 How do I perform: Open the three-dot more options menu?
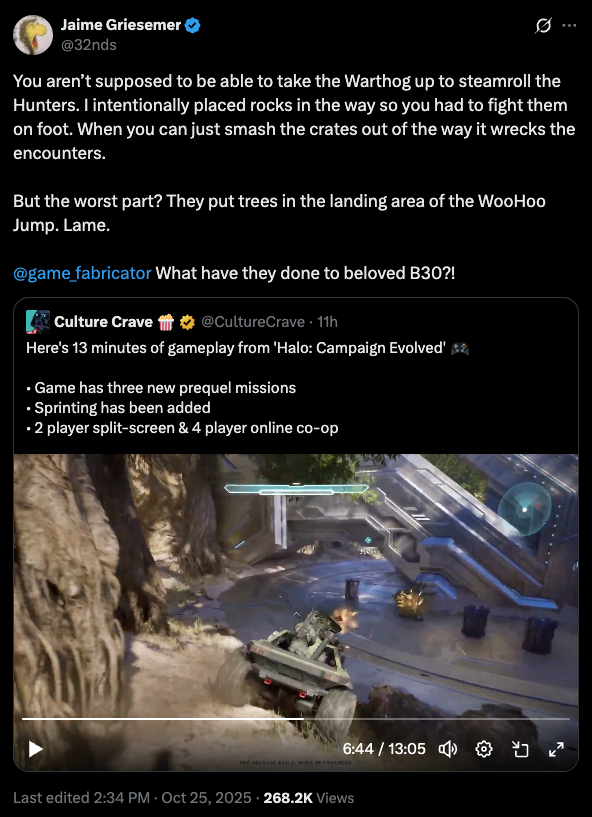[569, 25]
